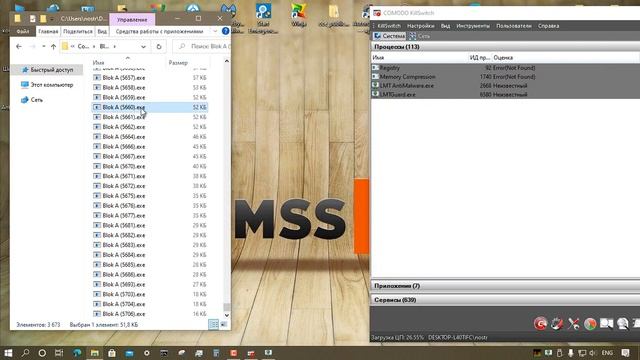Click the Explorer search box
Viewport: 640px width, 360px height.
202,47
